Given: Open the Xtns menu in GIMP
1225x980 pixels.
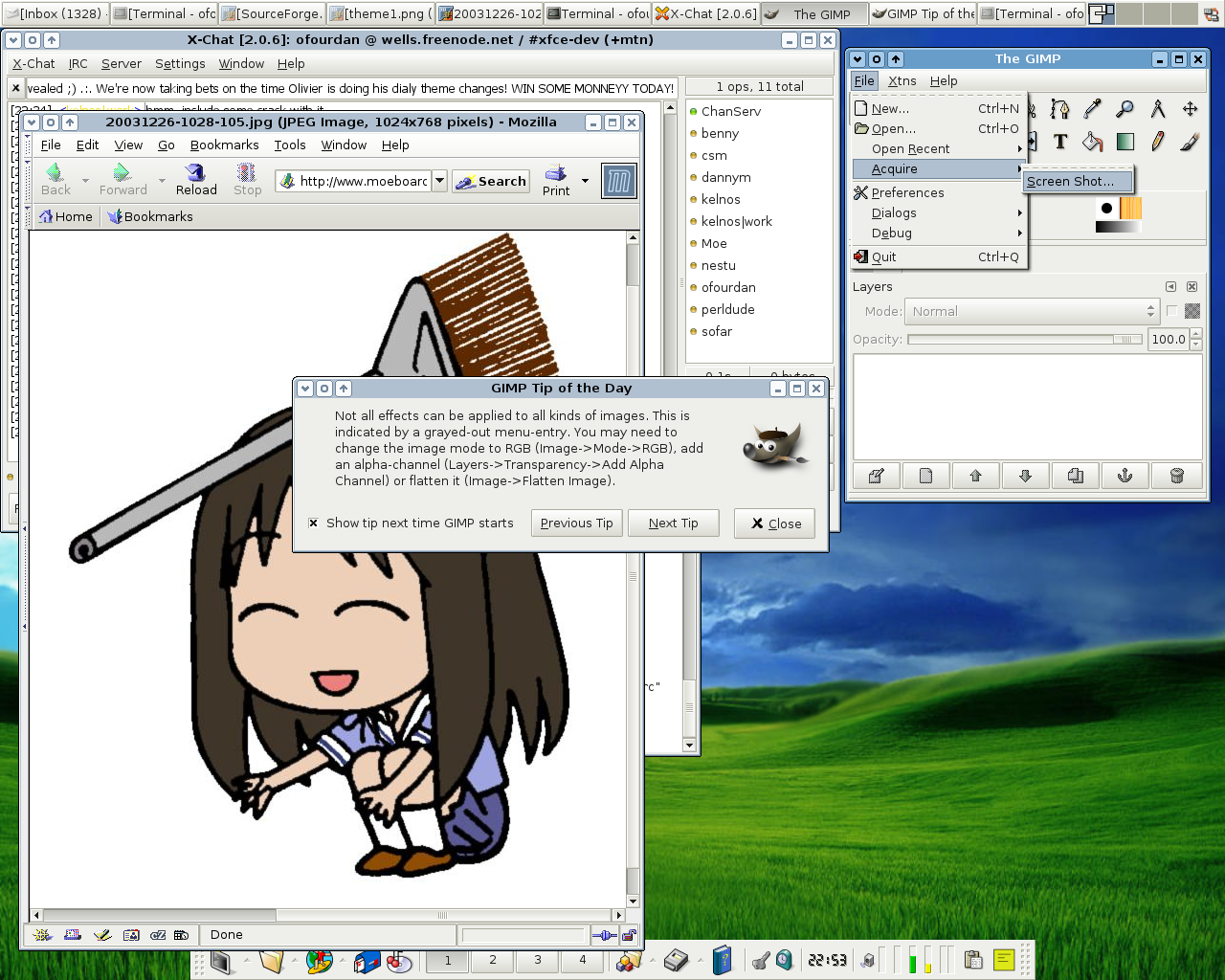Looking at the screenshot, I should [902, 81].
